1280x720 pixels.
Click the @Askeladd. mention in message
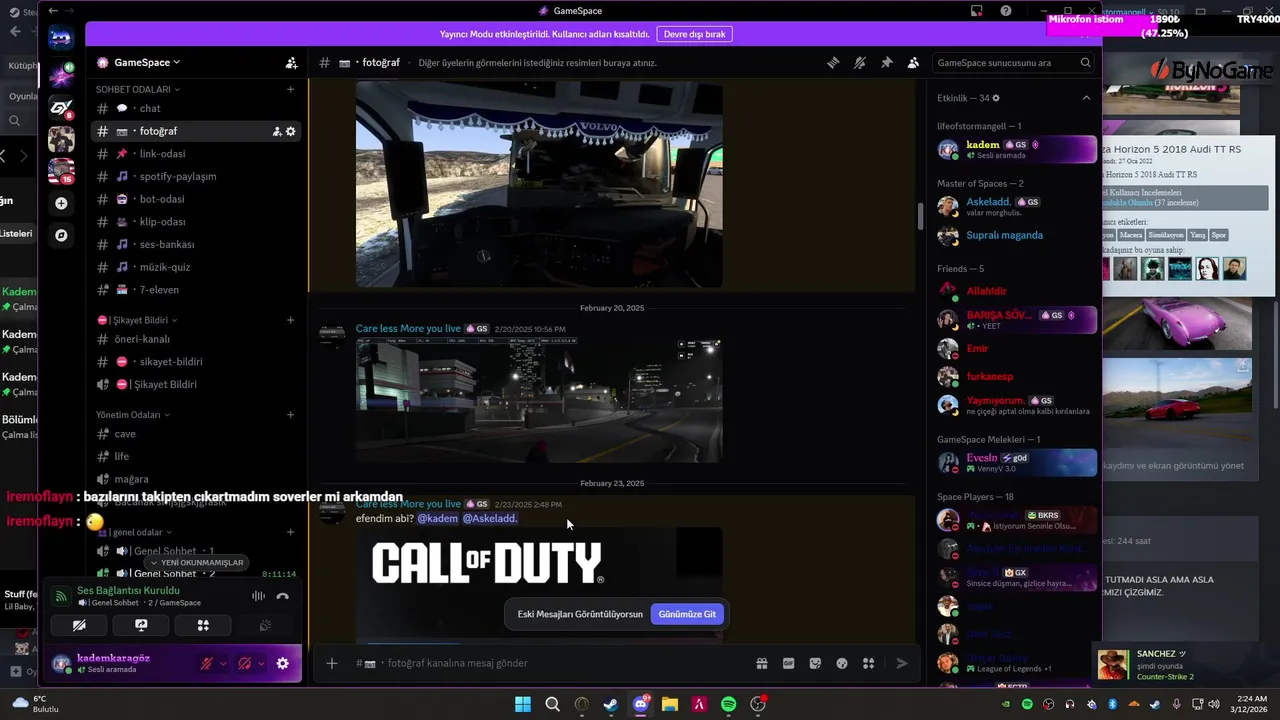coord(490,519)
